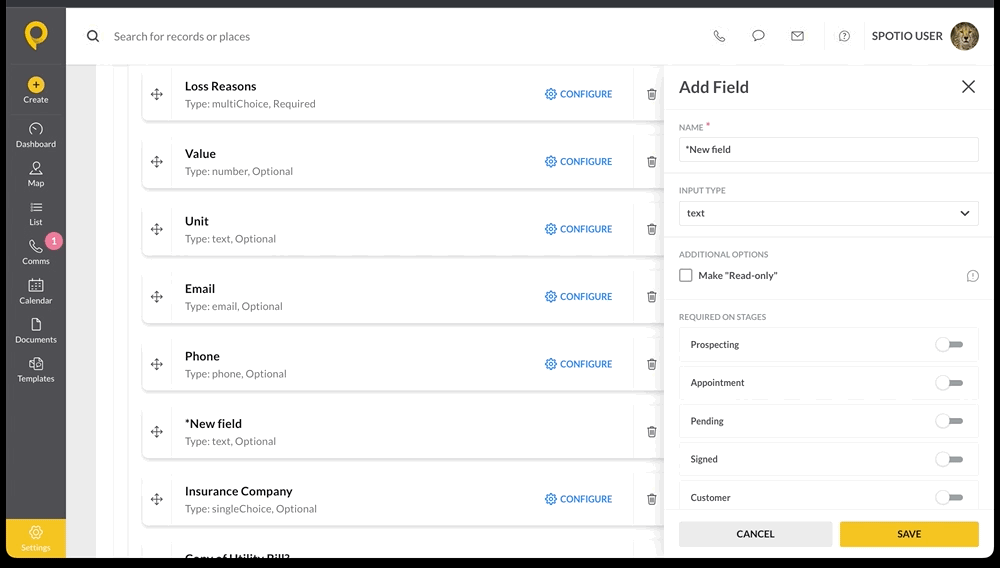This screenshot has height=568, width=1000.
Task: Click CANCEL in Add Field panel
Action: click(x=755, y=534)
